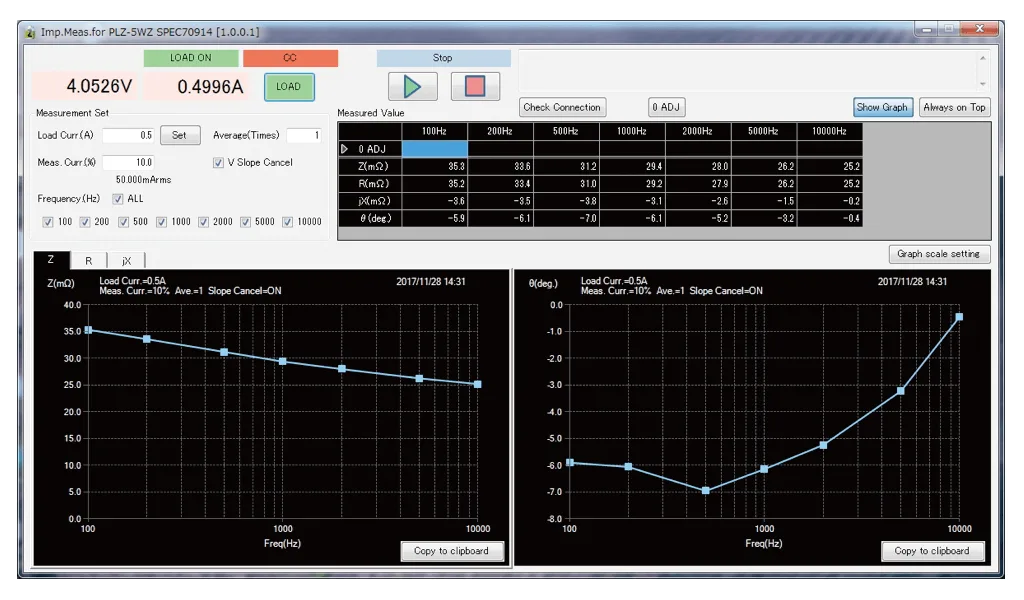The image size is (1024, 600).
Task: Toggle the Frequency ALL checkbox
Action: 119,199
